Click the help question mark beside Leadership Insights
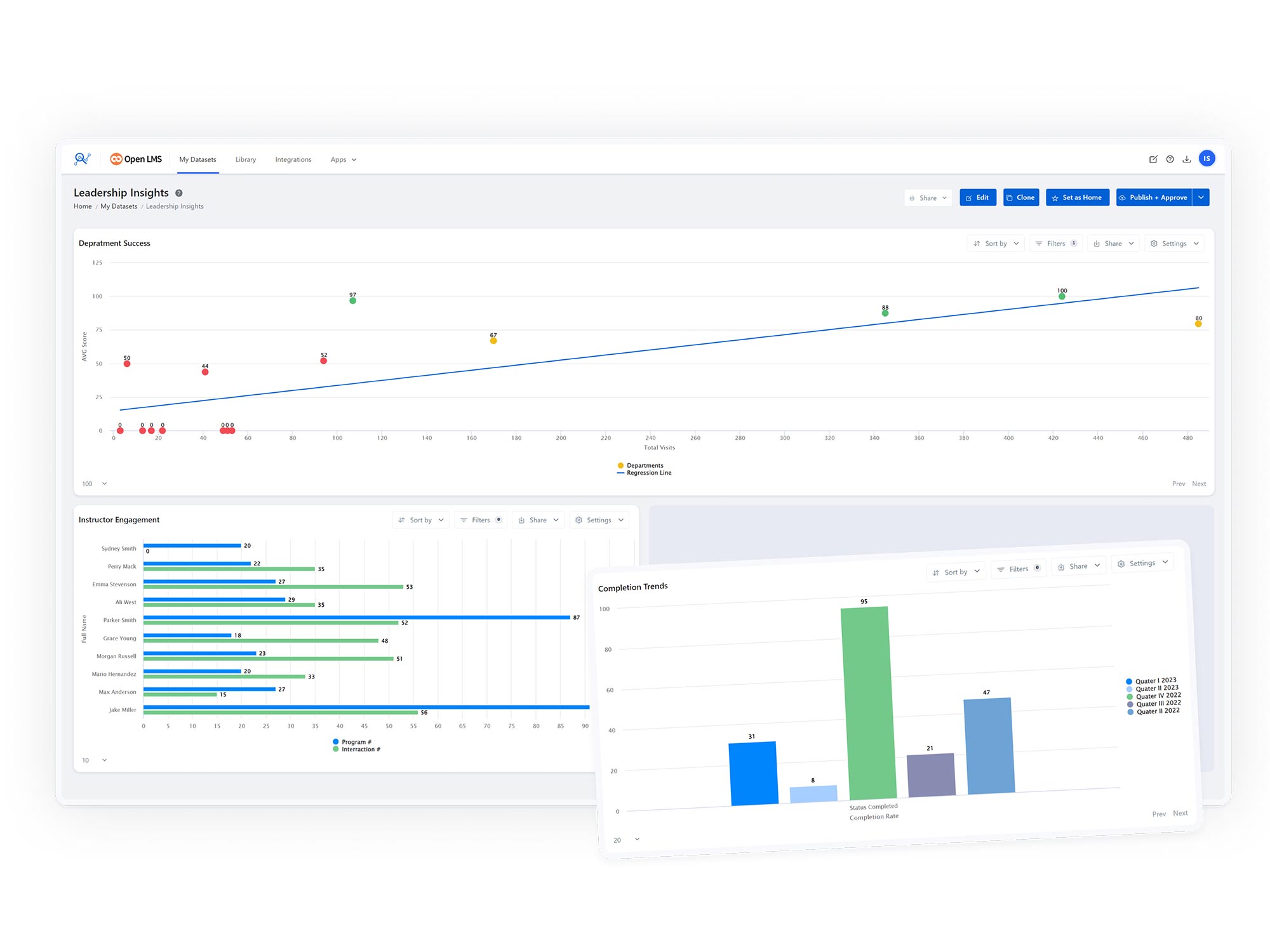 pos(179,193)
